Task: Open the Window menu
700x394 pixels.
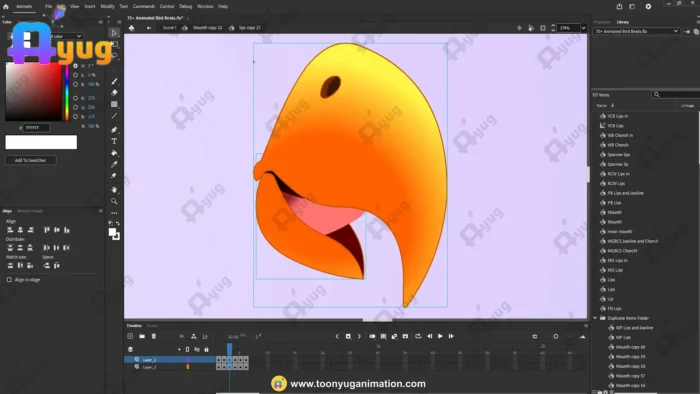Action: coord(205,7)
